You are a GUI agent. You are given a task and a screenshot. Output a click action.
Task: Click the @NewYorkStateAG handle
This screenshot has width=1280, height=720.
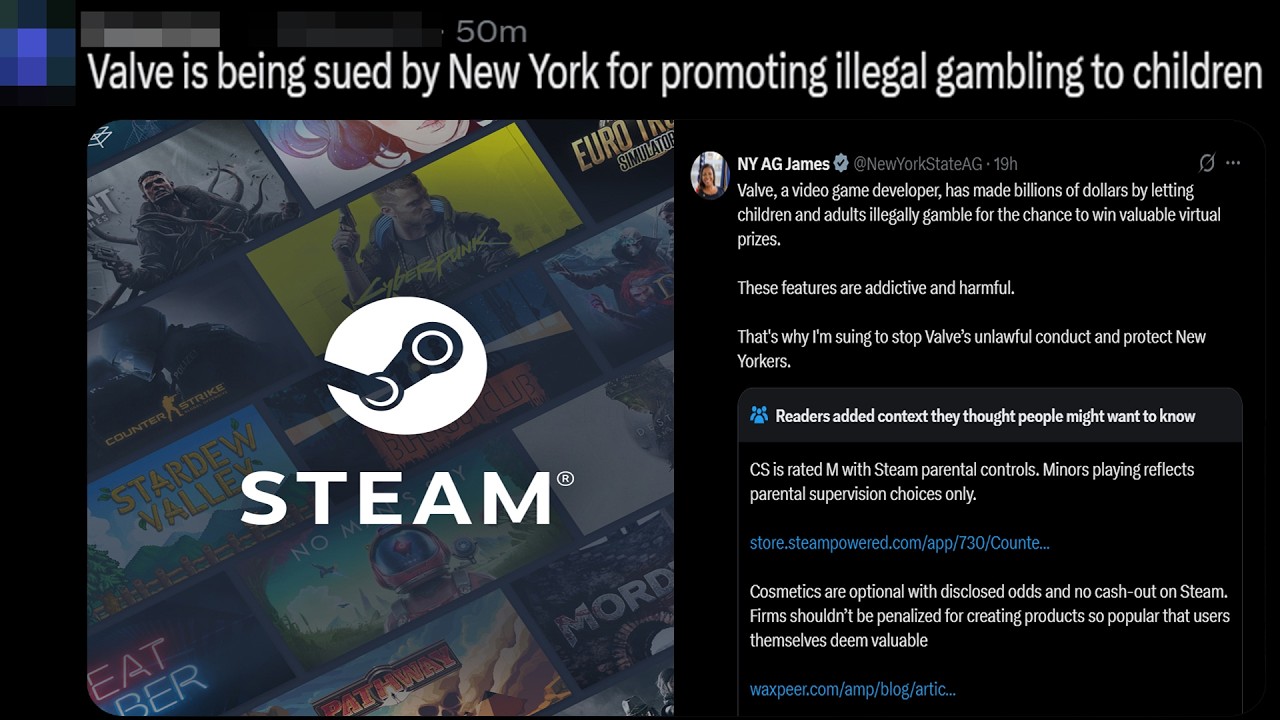pos(917,164)
